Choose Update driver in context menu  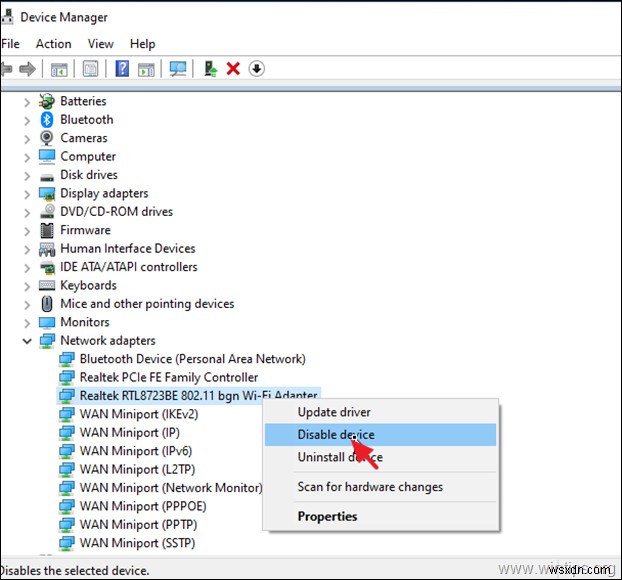coord(380,412)
